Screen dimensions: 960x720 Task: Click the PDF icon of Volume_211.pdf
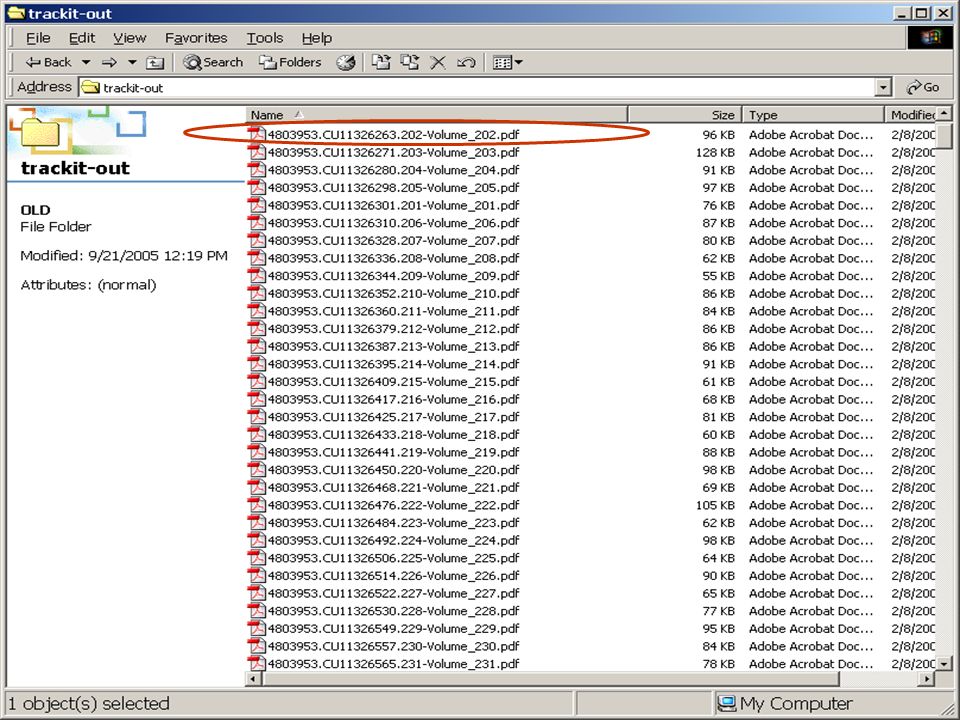click(257, 311)
